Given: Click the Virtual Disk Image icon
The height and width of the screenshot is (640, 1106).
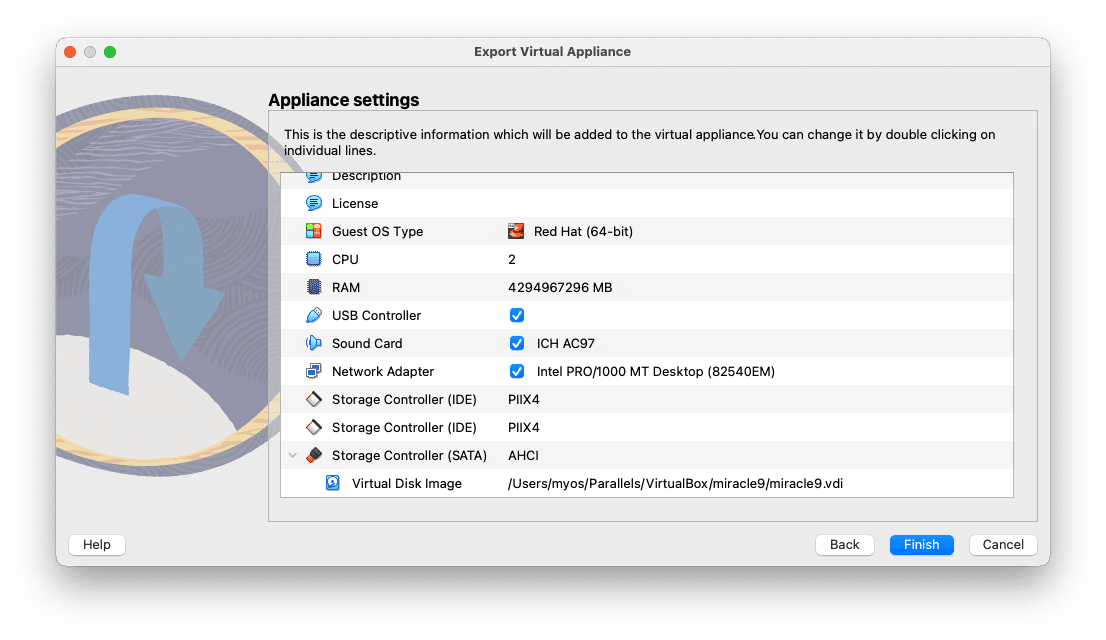Looking at the screenshot, I should (x=333, y=483).
